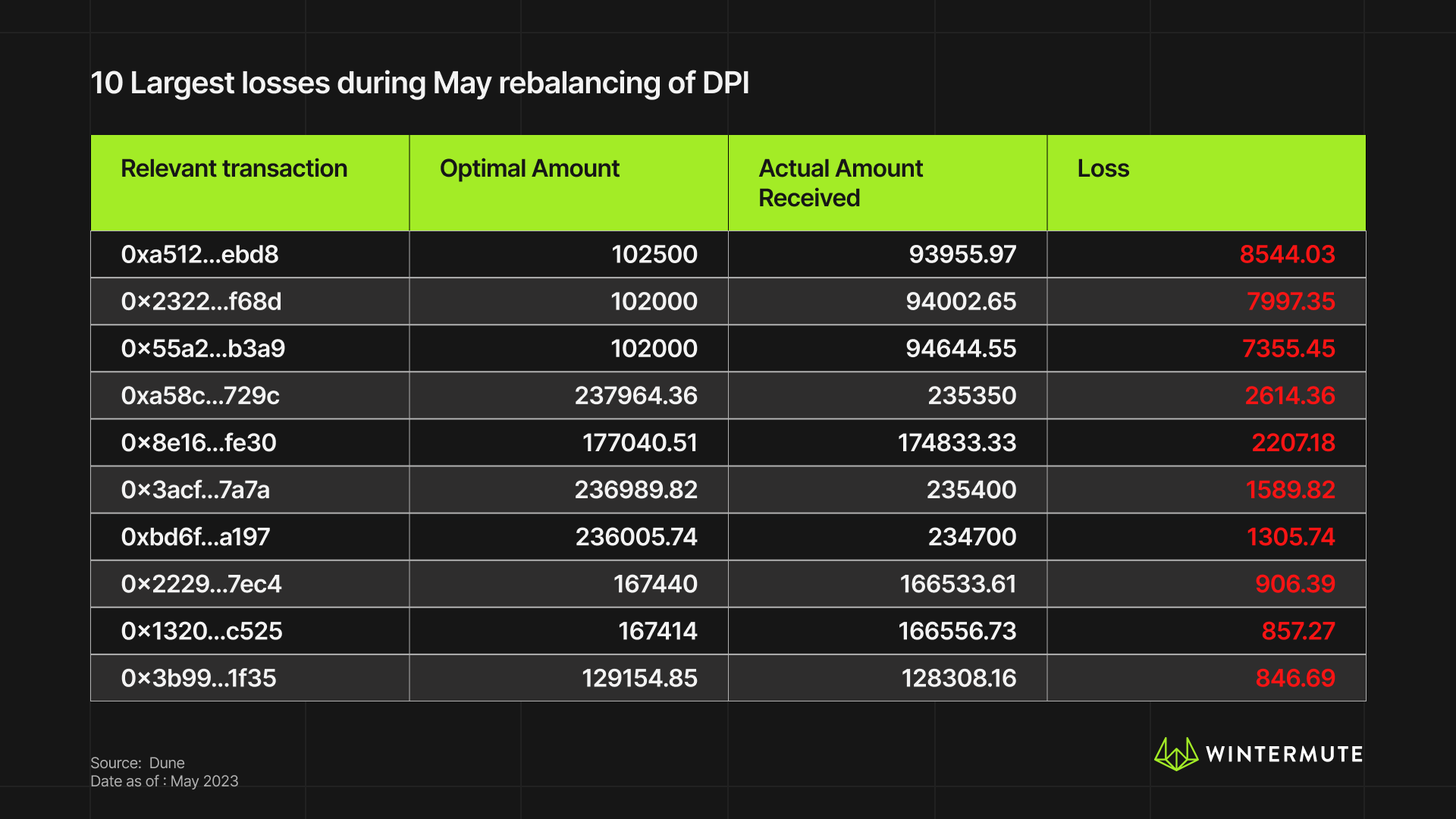Click transaction 0×3b99...1f35
Screen dimensions: 1456x819
pos(199,677)
